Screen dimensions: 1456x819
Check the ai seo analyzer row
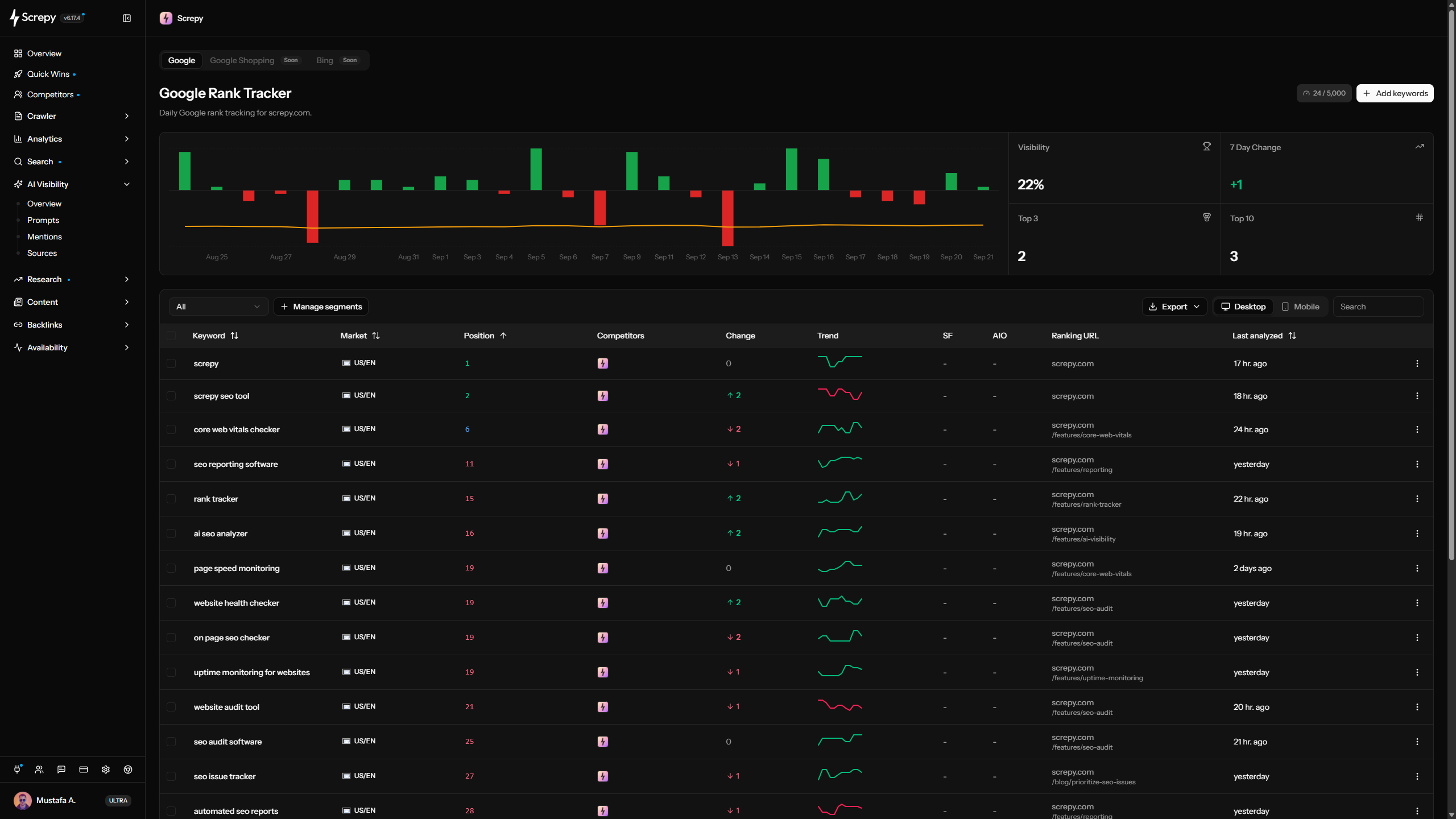click(x=171, y=533)
